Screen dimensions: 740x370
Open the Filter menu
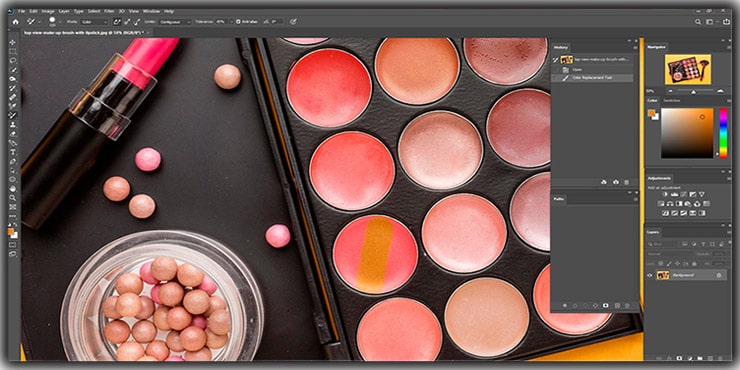coord(109,11)
